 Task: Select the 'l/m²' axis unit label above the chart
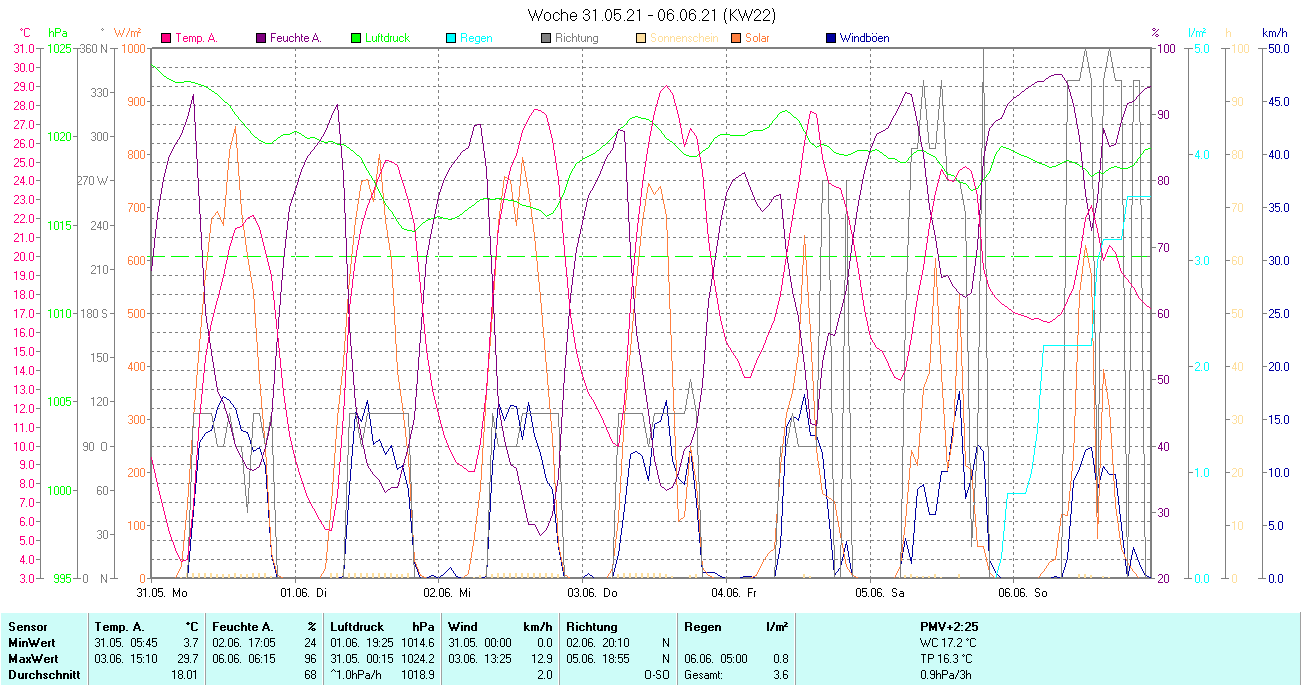tap(1198, 33)
